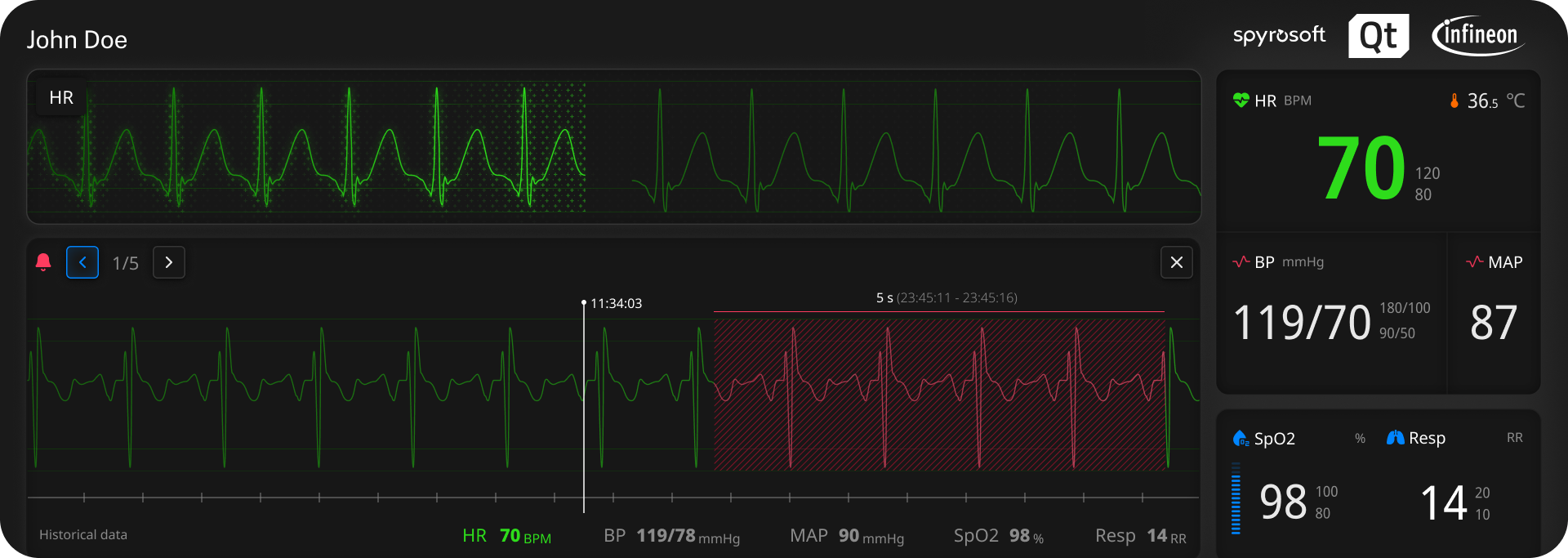Click the John Doe patient name
1568x558 pixels.
point(77,40)
